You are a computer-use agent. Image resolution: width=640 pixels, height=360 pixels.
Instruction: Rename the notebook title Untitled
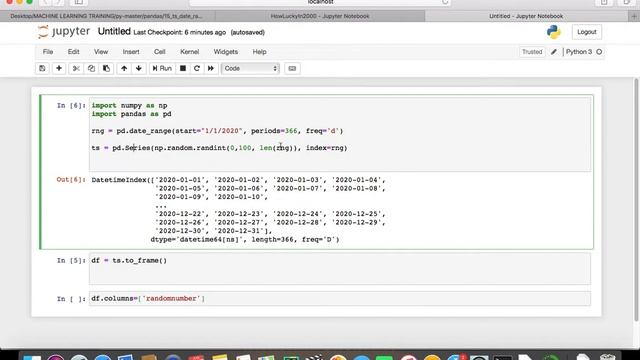pyautogui.click(x=114, y=31)
